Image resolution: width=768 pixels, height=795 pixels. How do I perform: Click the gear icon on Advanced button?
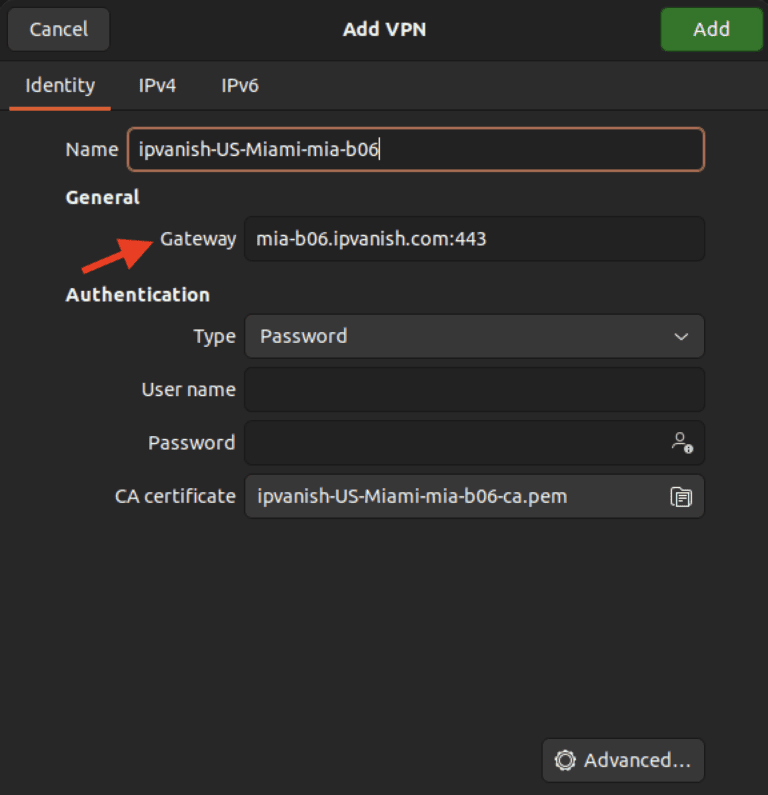tap(565, 761)
